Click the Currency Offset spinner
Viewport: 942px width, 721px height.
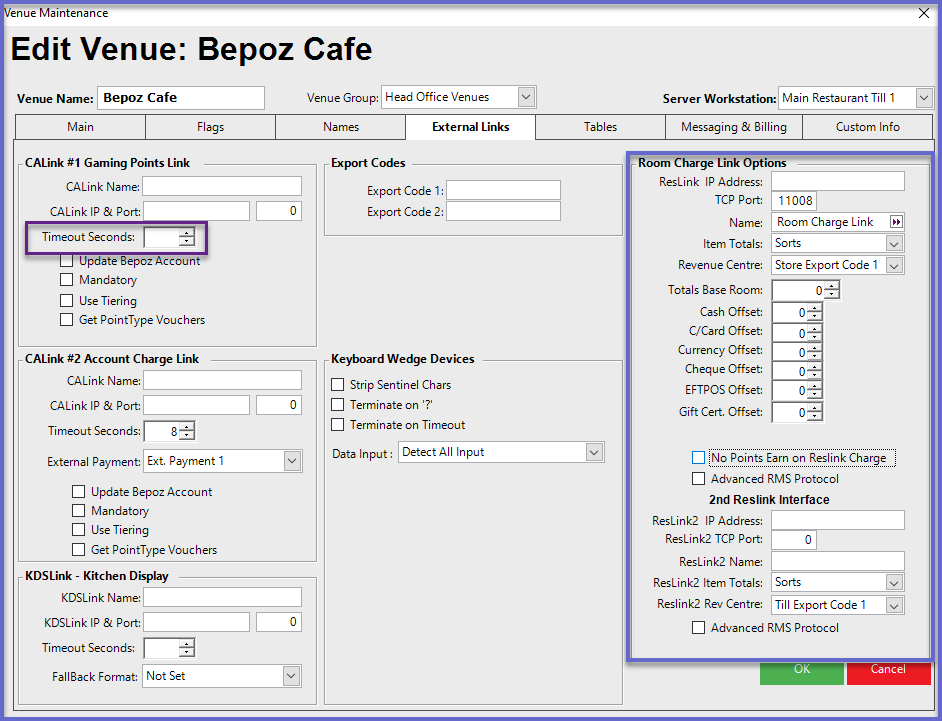pos(797,352)
